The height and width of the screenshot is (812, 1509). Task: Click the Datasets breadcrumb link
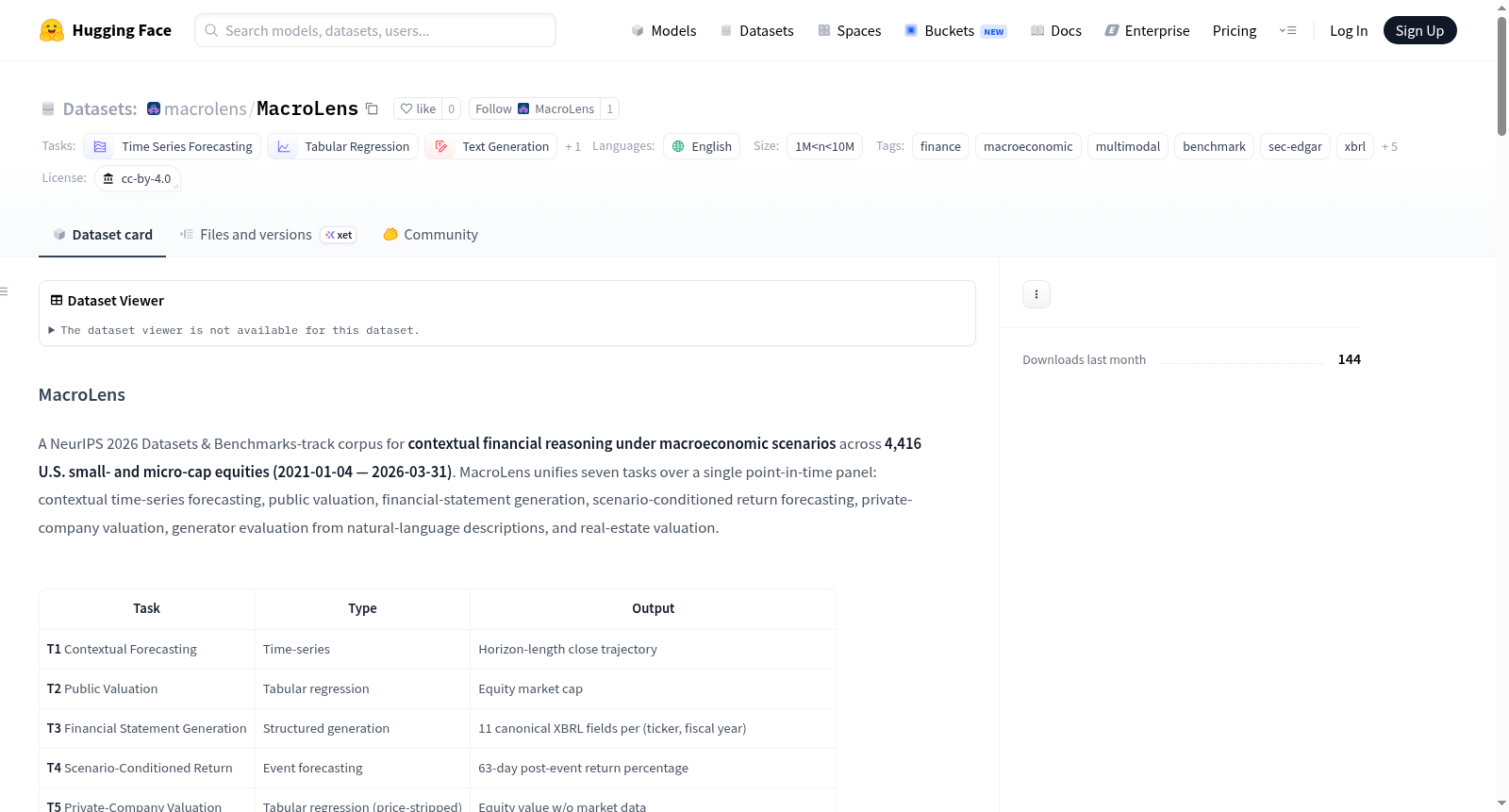pyautogui.click(x=100, y=108)
